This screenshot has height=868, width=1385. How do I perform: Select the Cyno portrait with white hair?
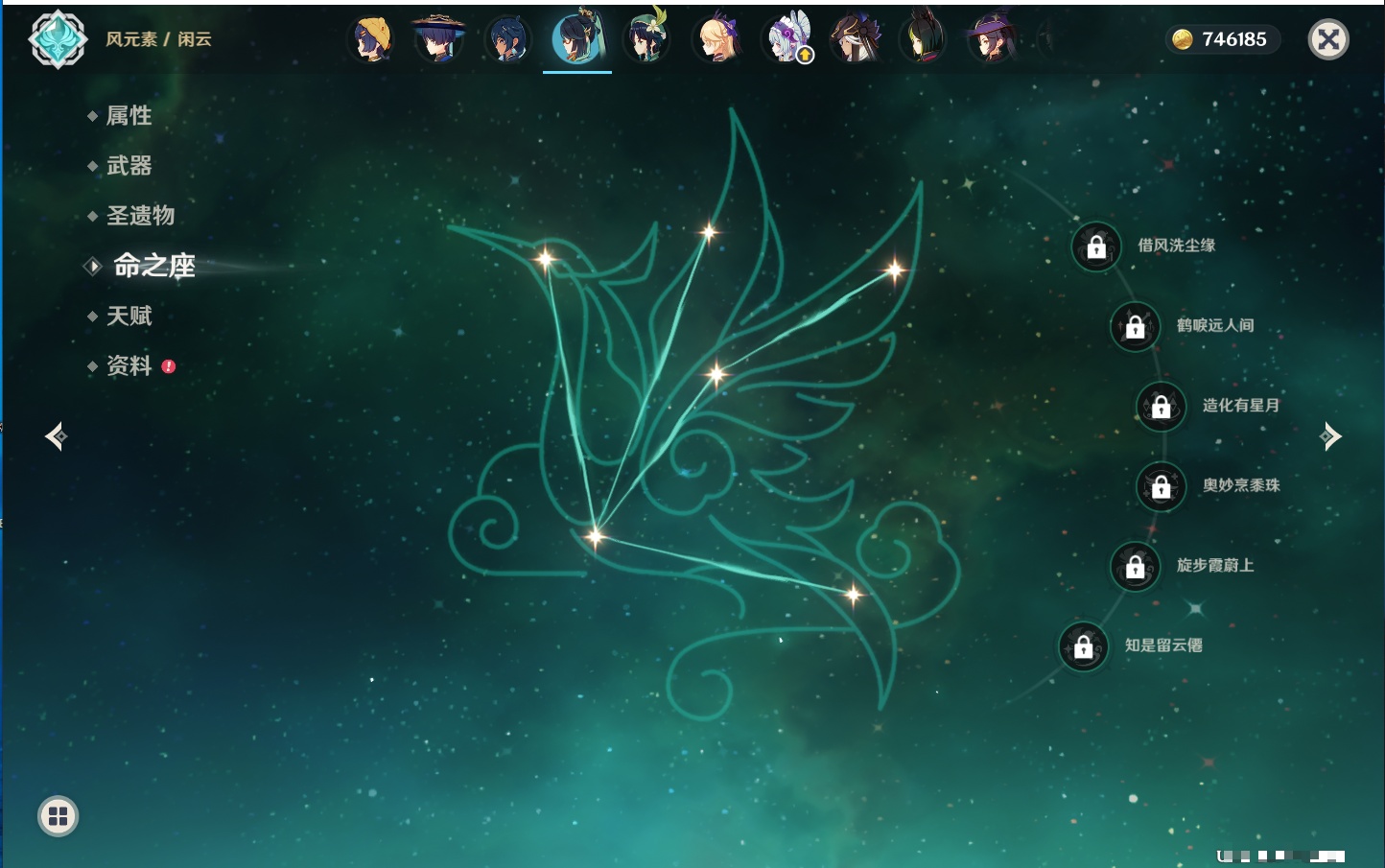click(854, 39)
